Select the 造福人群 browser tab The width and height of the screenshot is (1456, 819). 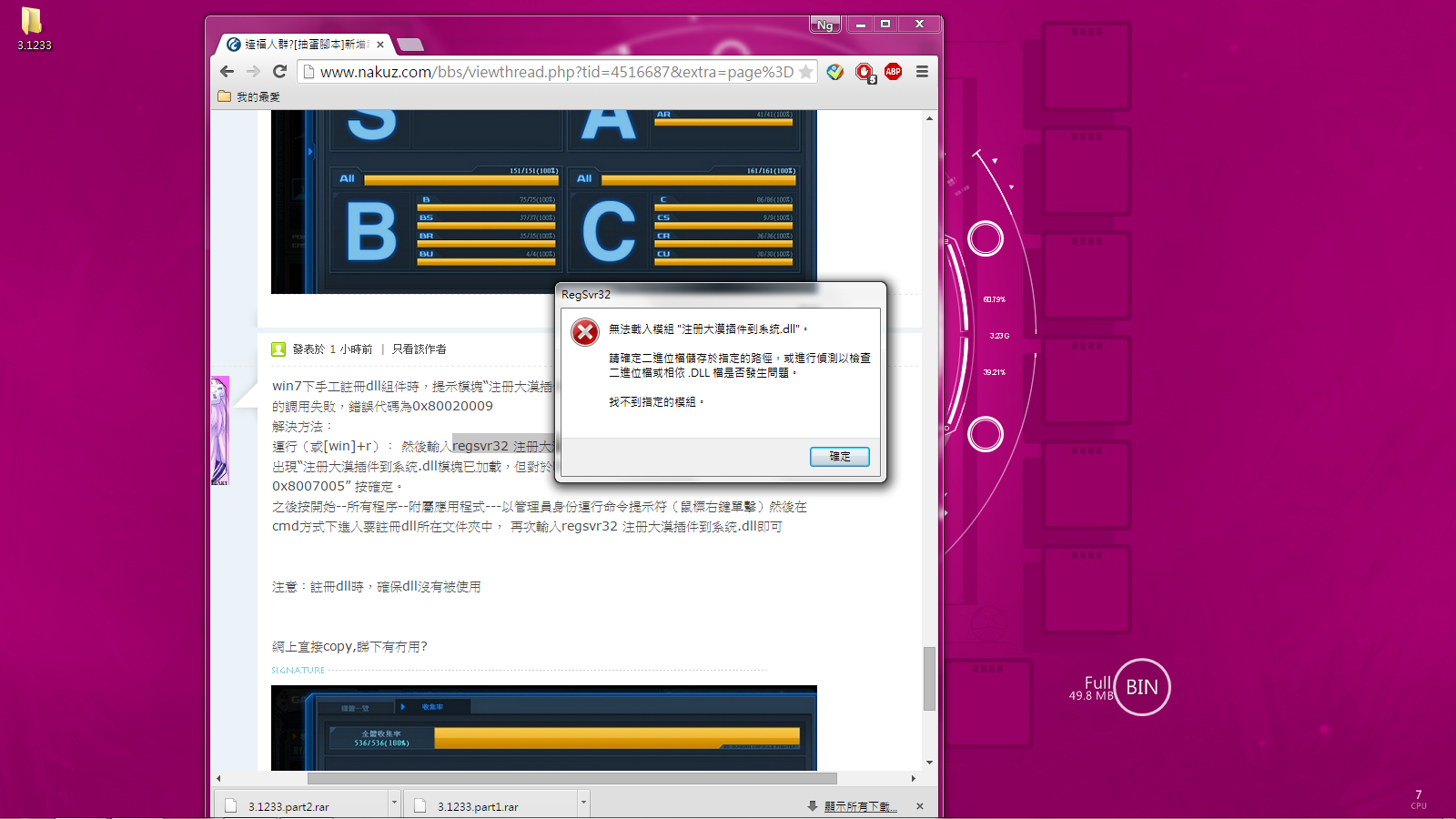pos(305,45)
